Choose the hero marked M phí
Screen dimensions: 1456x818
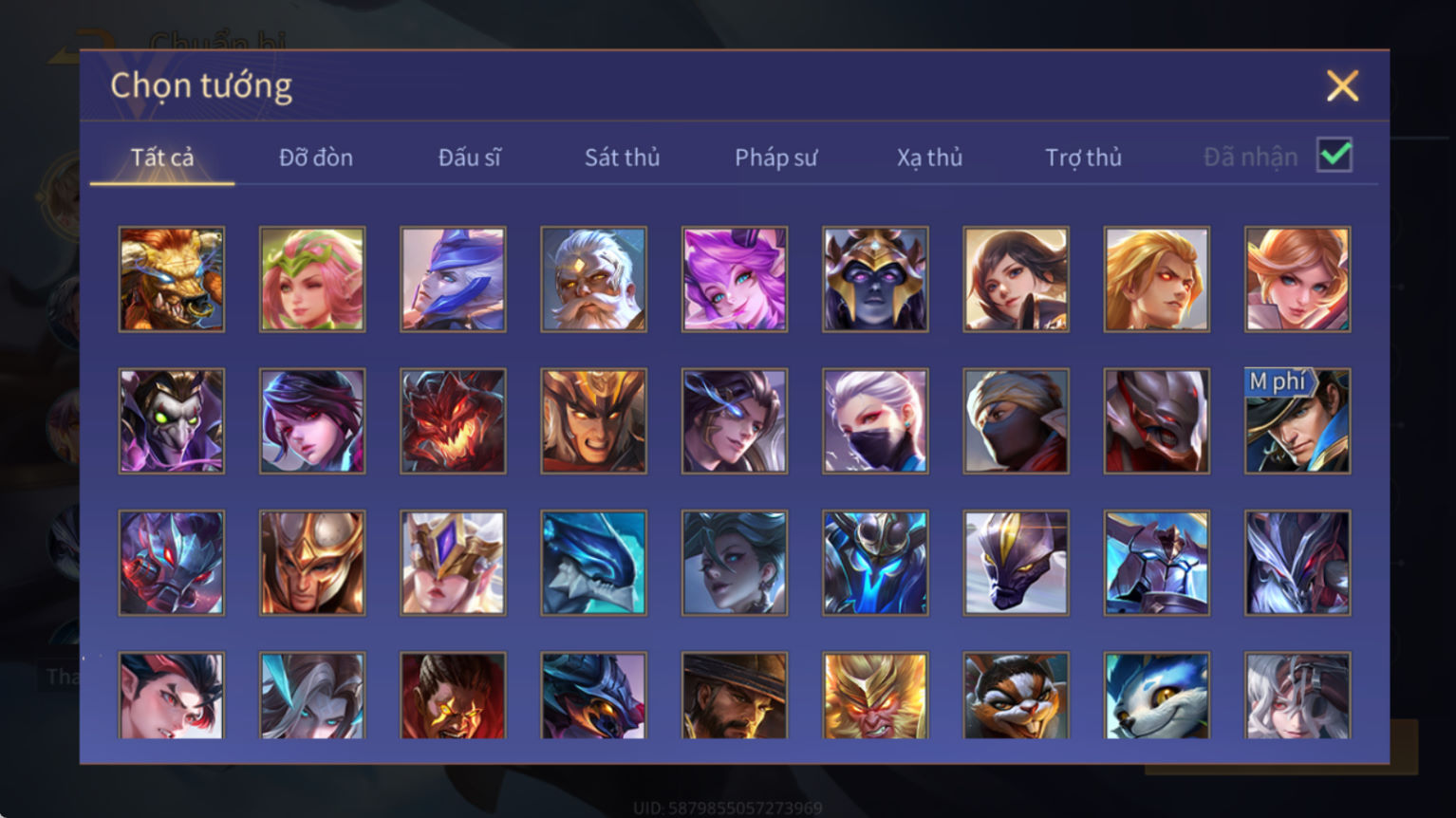tap(1297, 421)
